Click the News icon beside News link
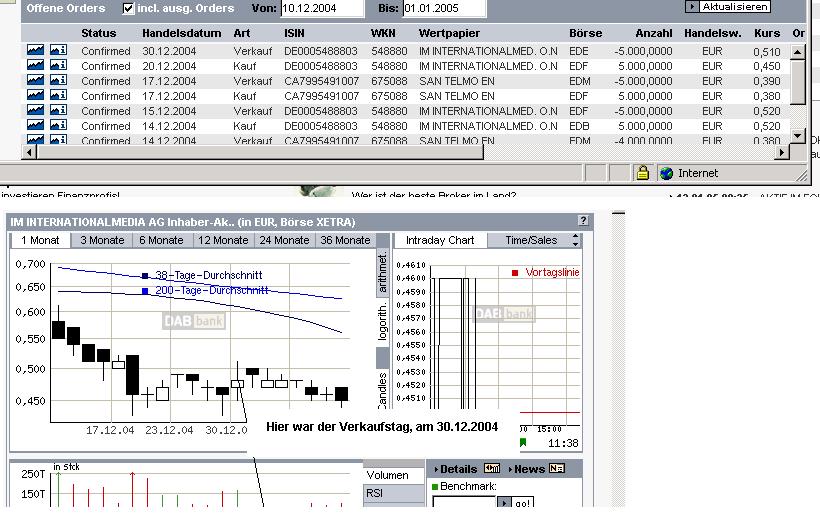 click(x=556, y=469)
